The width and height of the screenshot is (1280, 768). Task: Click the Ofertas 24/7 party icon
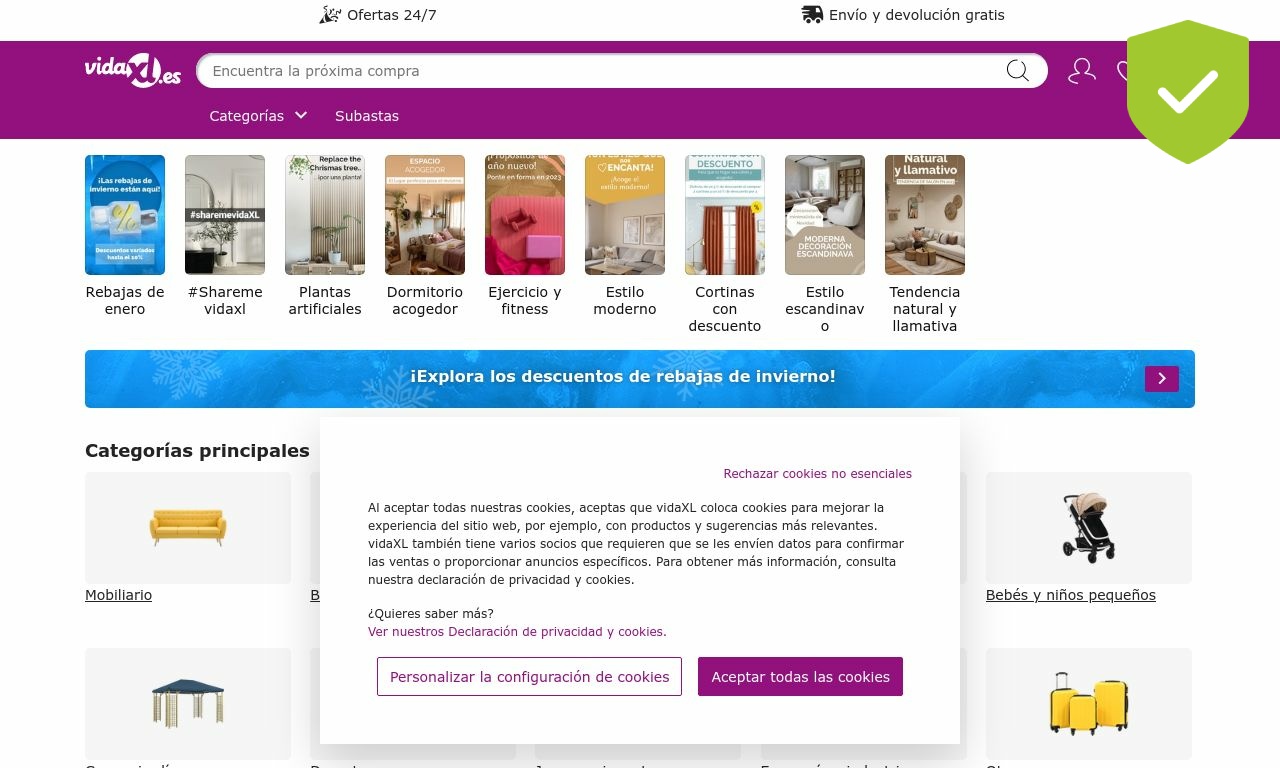pyautogui.click(x=330, y=15)
